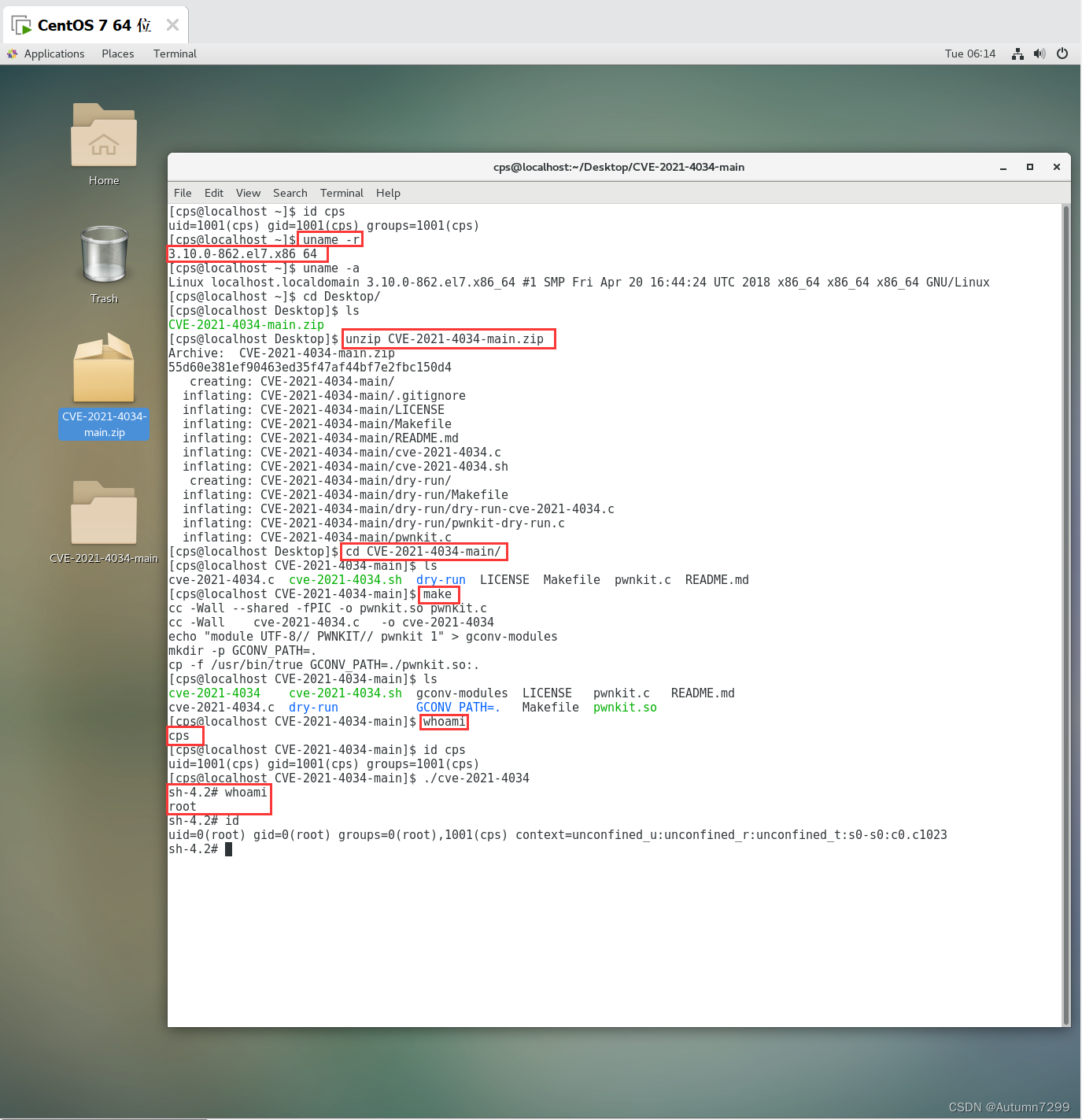The width and height of the screenshot is (1082, 1120).
Task: Open the terminal Edit menu
Action: click(x=214, y=193)
